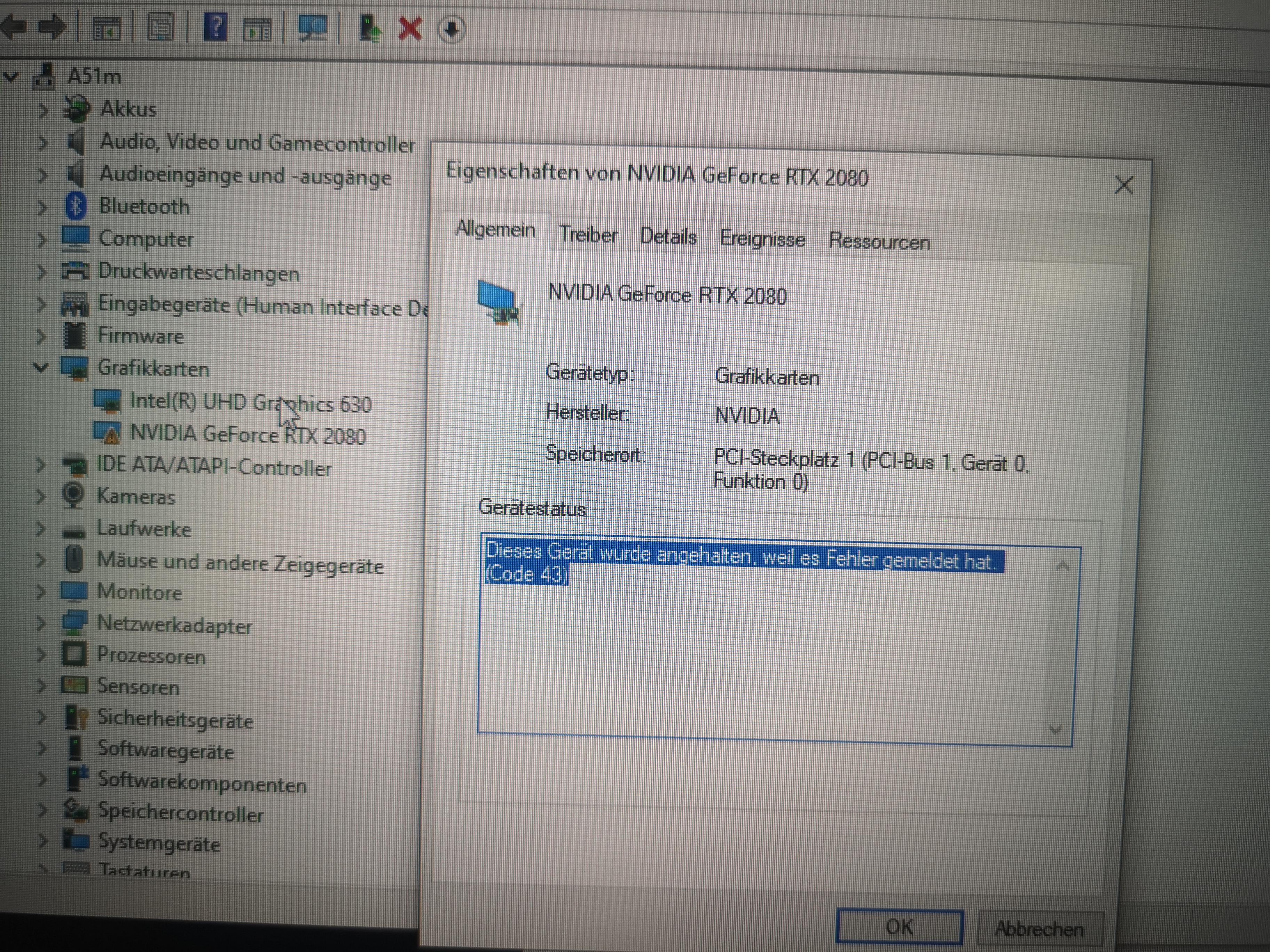
Task: Expand the Monitore category
Action: (40, 591)
